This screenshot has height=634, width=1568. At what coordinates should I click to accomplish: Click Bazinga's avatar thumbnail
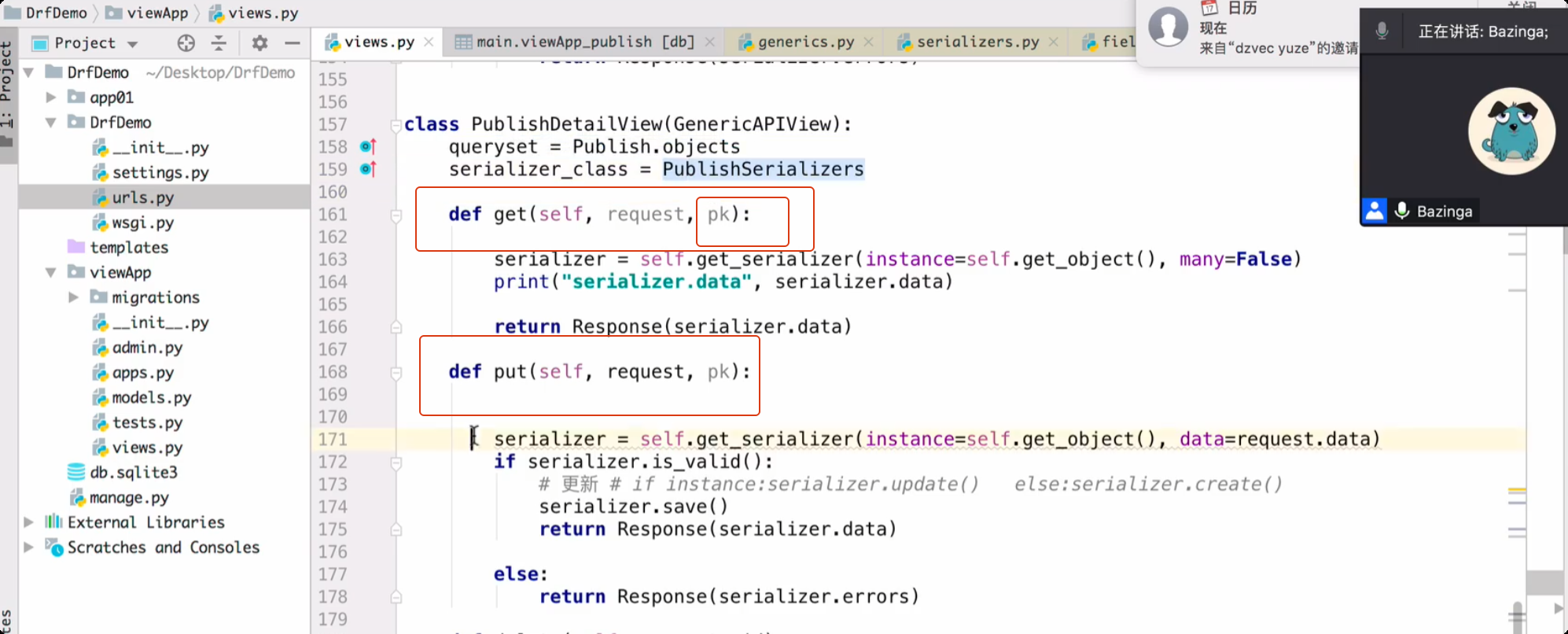point(1511,131)
